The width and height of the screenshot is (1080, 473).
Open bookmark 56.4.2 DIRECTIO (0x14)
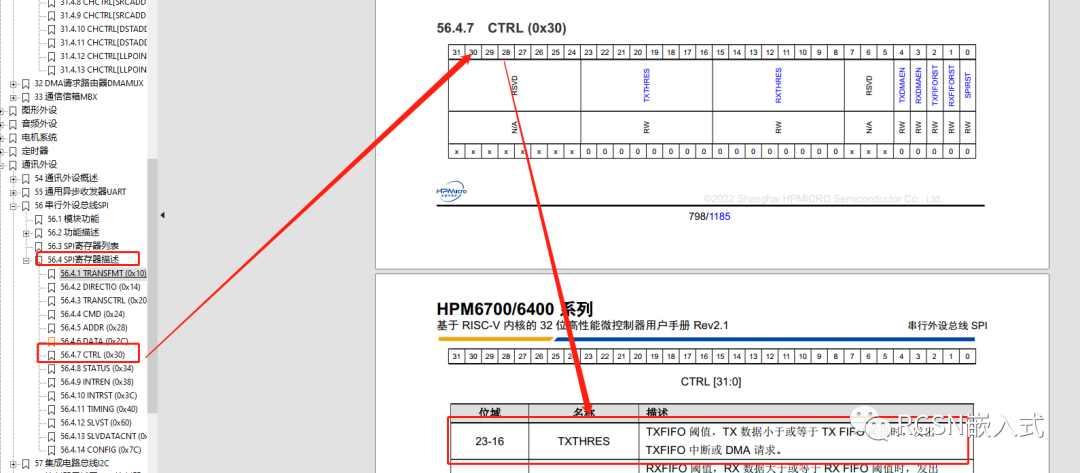100,286
